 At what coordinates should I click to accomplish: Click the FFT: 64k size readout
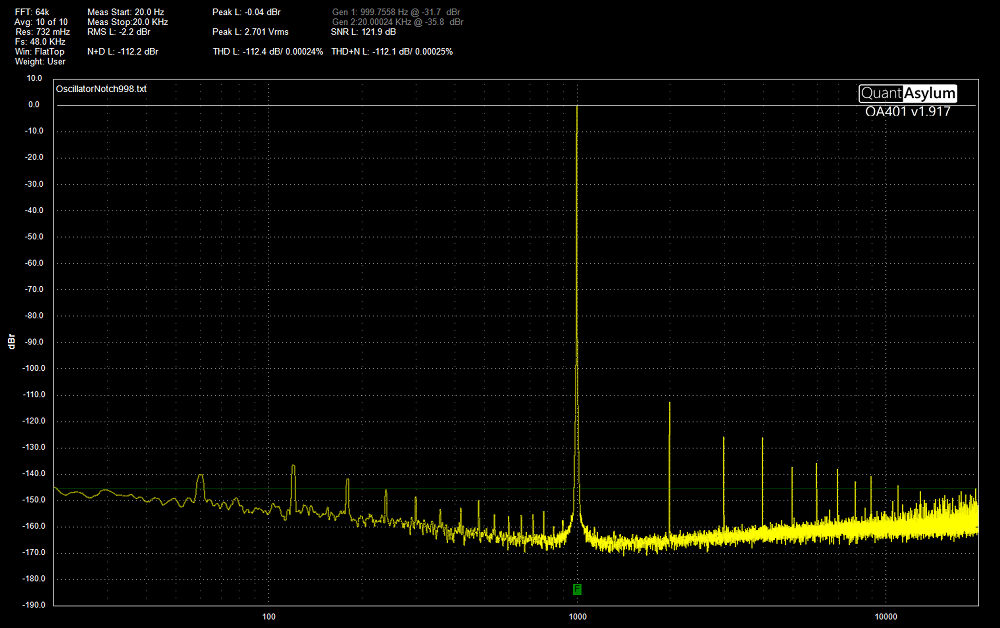[x=33, y=11]
